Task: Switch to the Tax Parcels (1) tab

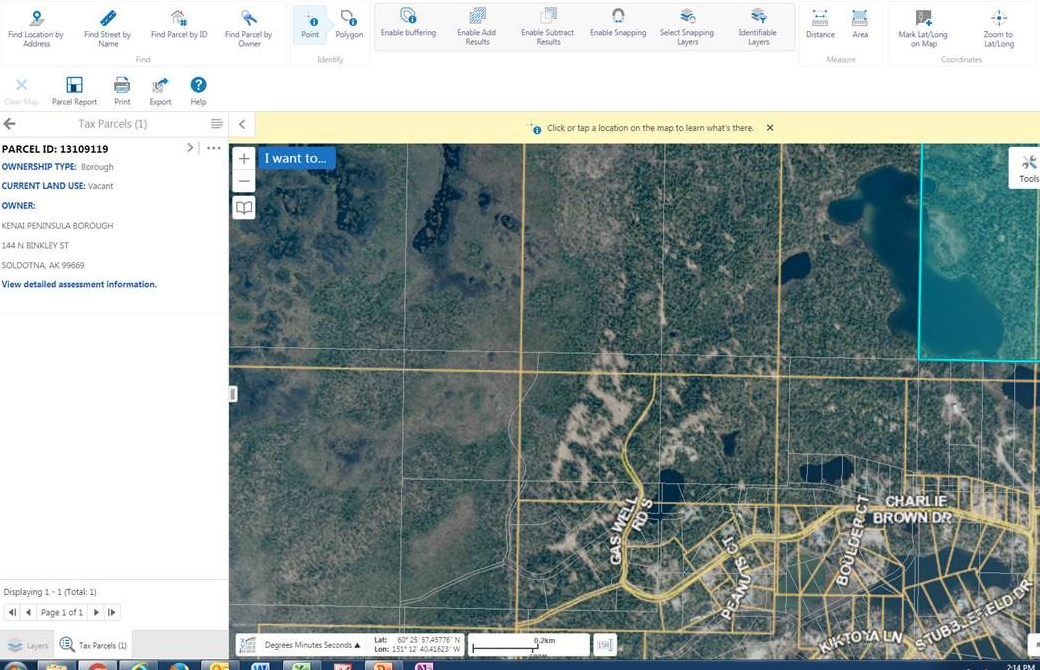Action: (93, 645)
